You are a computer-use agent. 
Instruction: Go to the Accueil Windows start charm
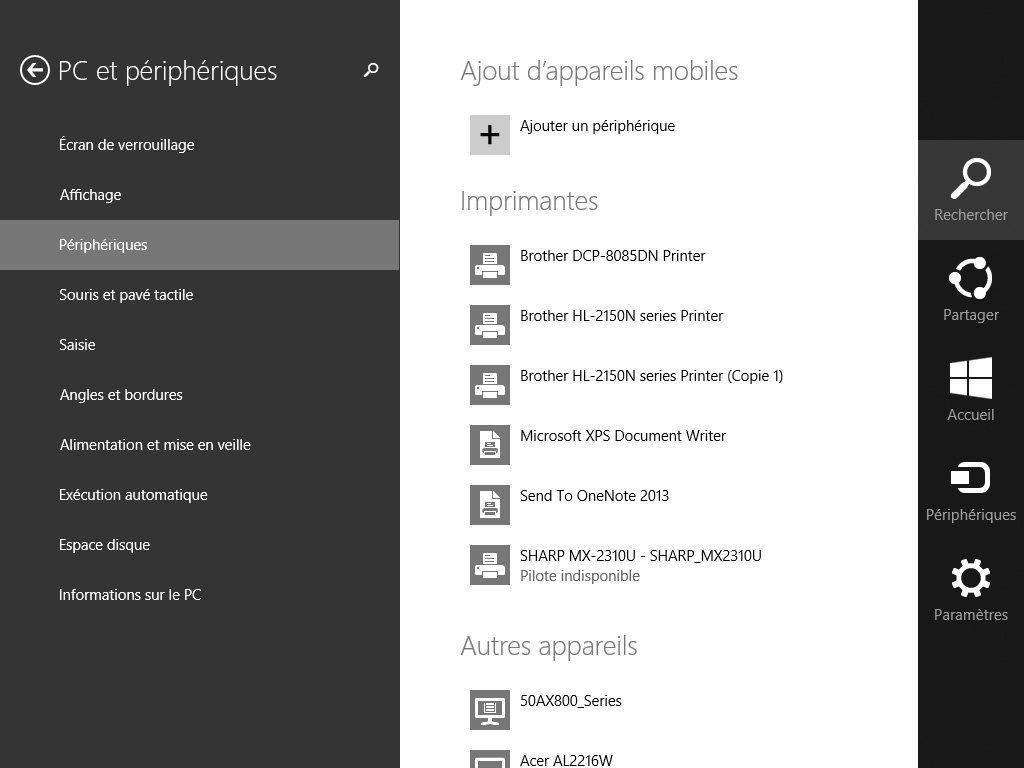tap(970, 390)
